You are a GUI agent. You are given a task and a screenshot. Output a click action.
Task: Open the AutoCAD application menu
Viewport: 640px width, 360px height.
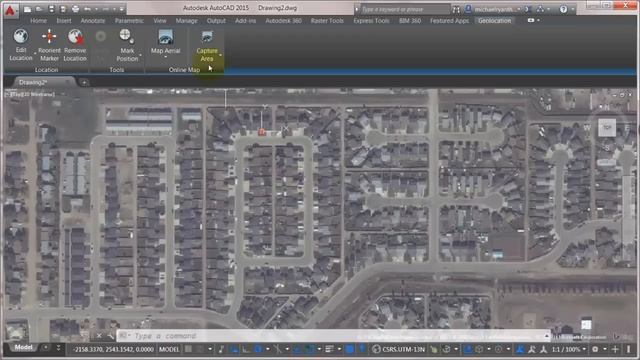tap(10, 10)
